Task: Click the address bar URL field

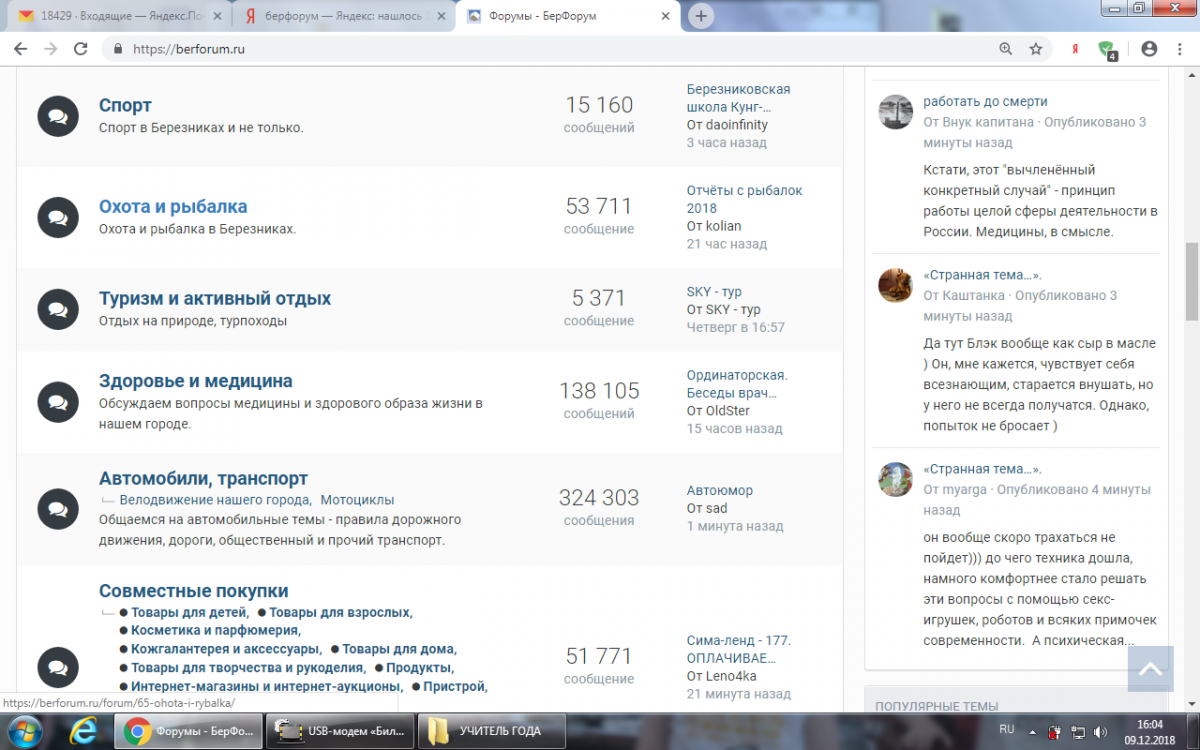Action: pos(550,49)
